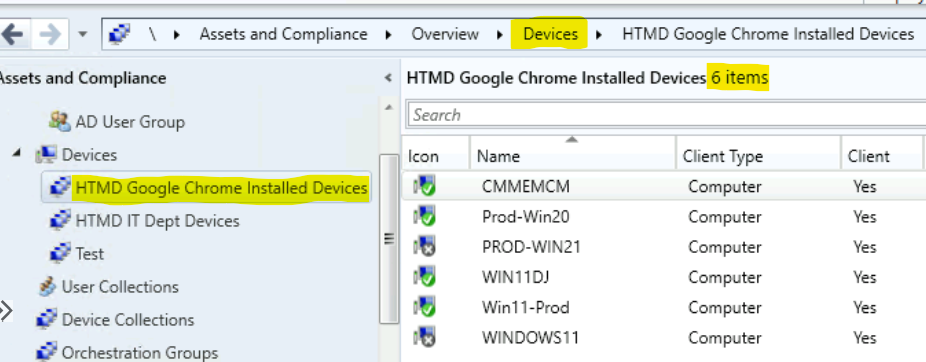The image size is (926, 362).
Task: Click Yes client value in WINDOWS11 row
Action: tap(865, 337)
